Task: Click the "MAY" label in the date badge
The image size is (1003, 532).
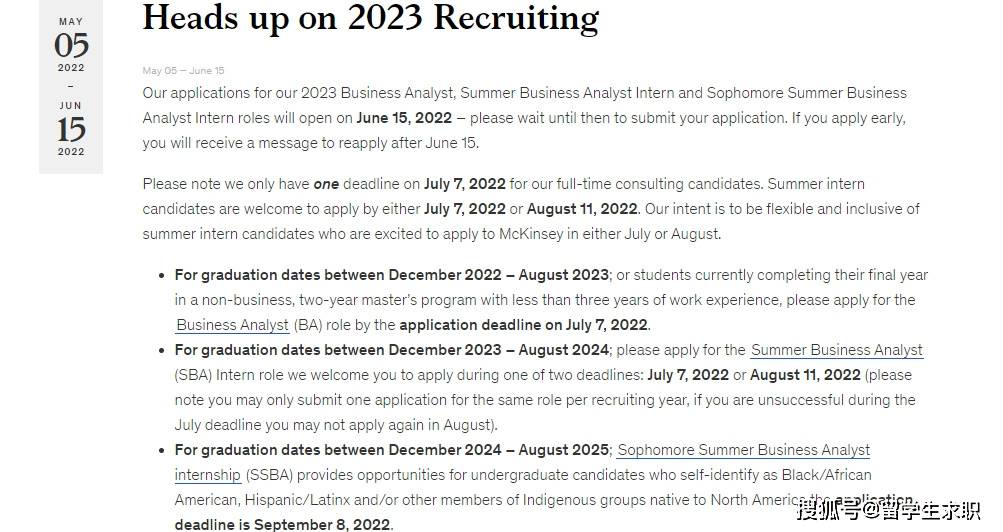Action: click(71, 21)
